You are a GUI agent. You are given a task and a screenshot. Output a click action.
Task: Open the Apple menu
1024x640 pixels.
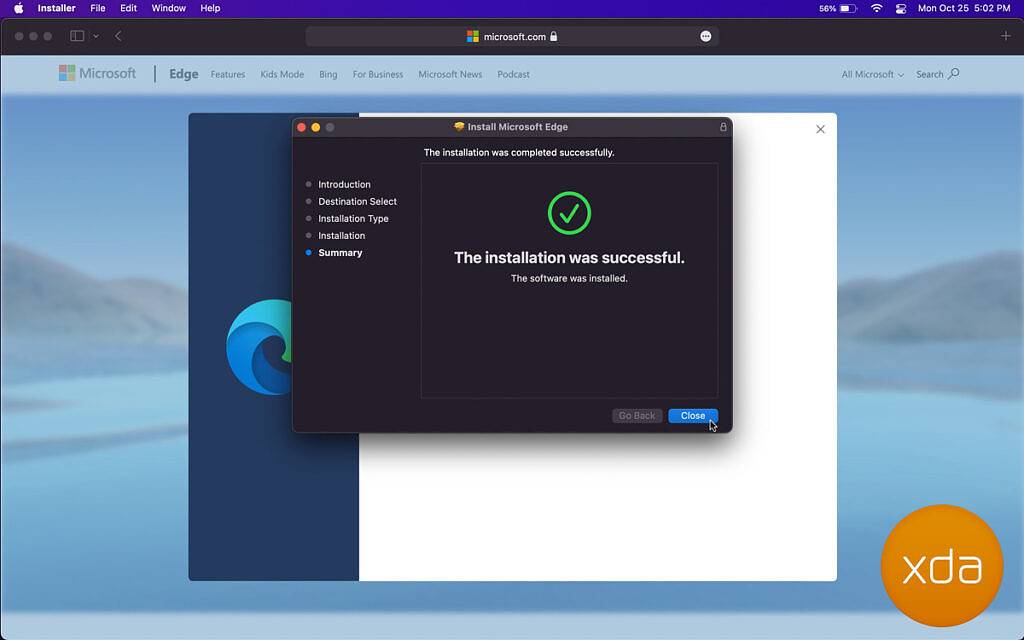point(18,8)
